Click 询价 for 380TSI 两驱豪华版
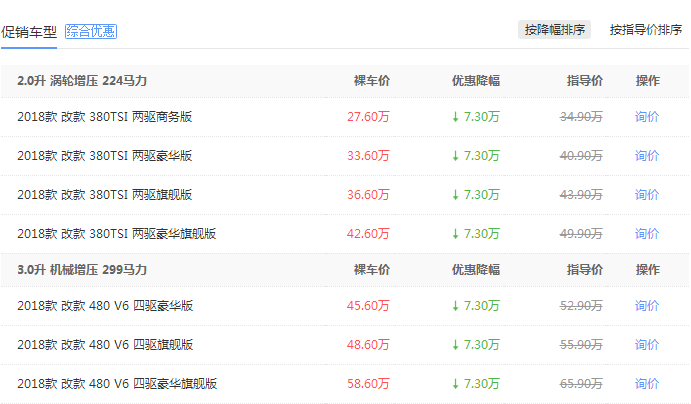The width and height of the screenshot is (691, 404). pyautogui.click(x=647, y=156)
